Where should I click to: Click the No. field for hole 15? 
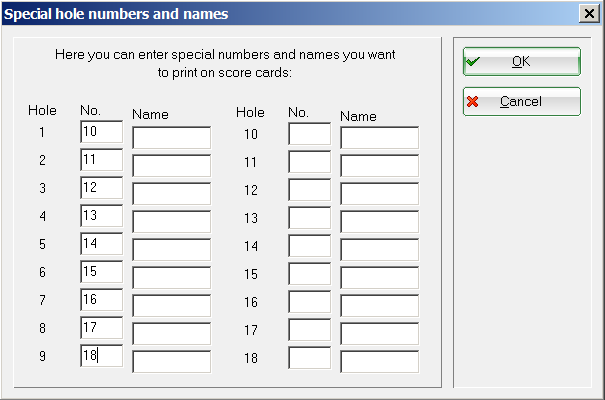pyautogui.click(x=309, y=274)
